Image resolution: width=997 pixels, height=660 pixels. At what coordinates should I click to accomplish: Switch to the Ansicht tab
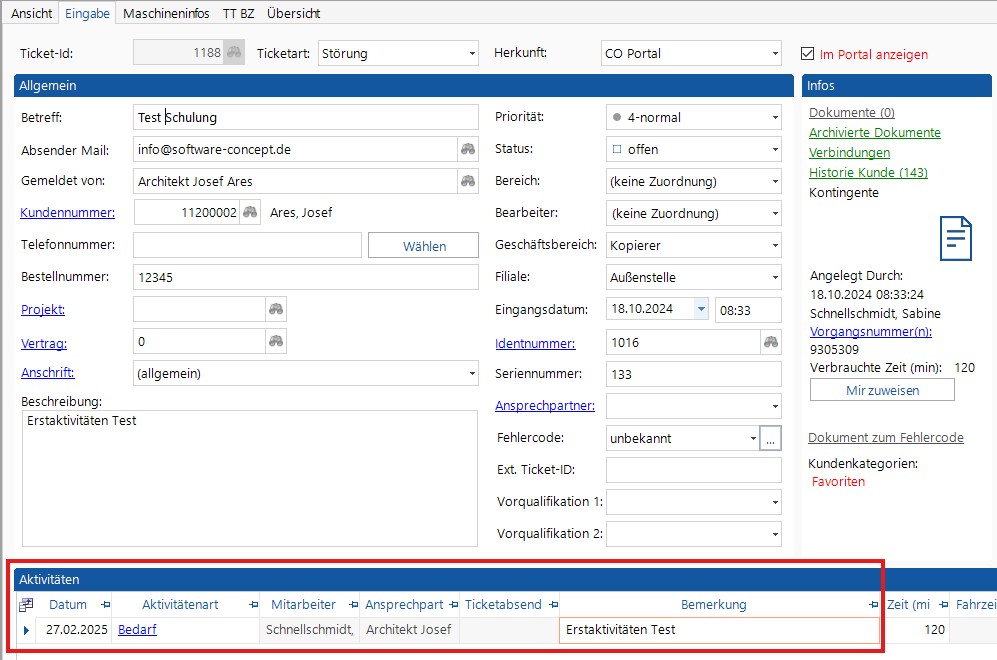click(x=32, y=13)
